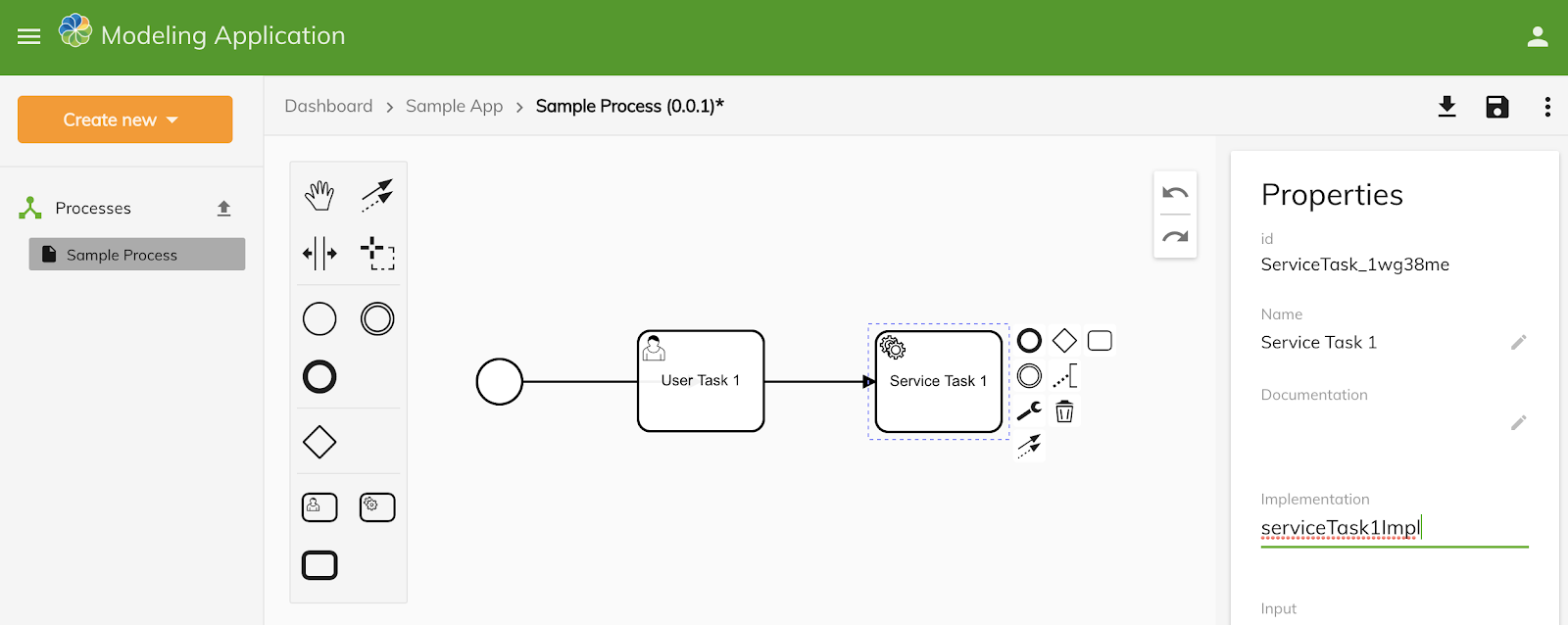Pick the intermediate event from palette
The width and height of the screenshot is (1568, 625).
377,319
